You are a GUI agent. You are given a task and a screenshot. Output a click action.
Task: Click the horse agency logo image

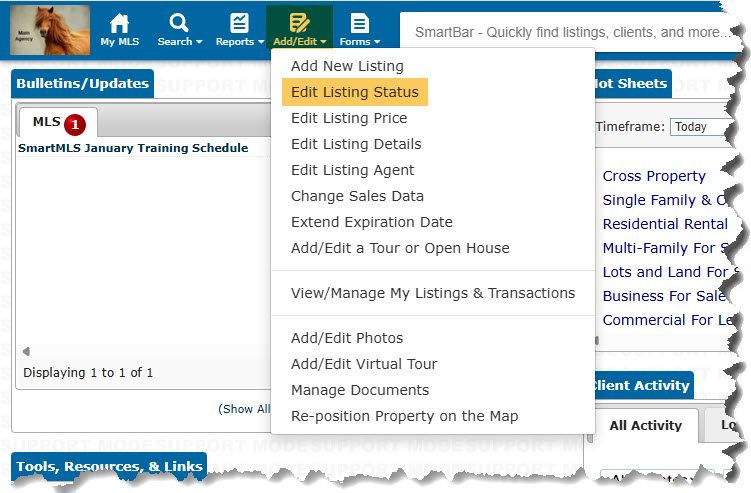50,30
